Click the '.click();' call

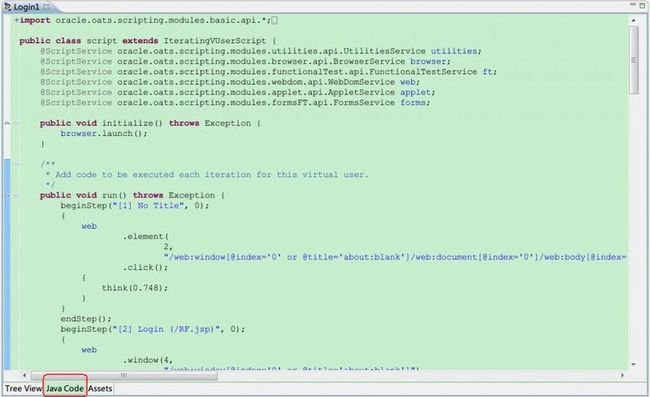pyautogui.click(x=145, y=267)
